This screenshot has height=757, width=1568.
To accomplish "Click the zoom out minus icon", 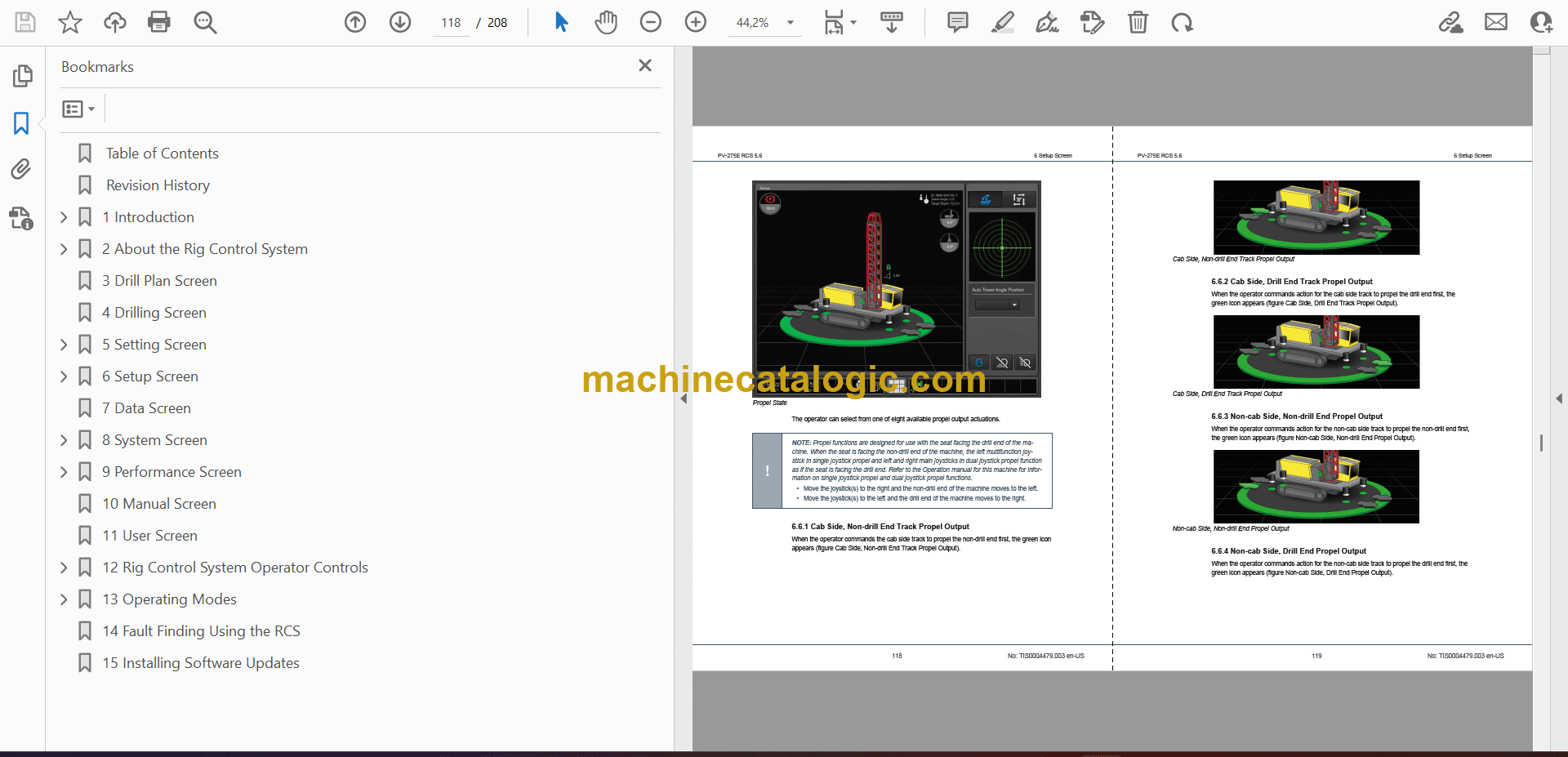I will (x=651, y=22).
